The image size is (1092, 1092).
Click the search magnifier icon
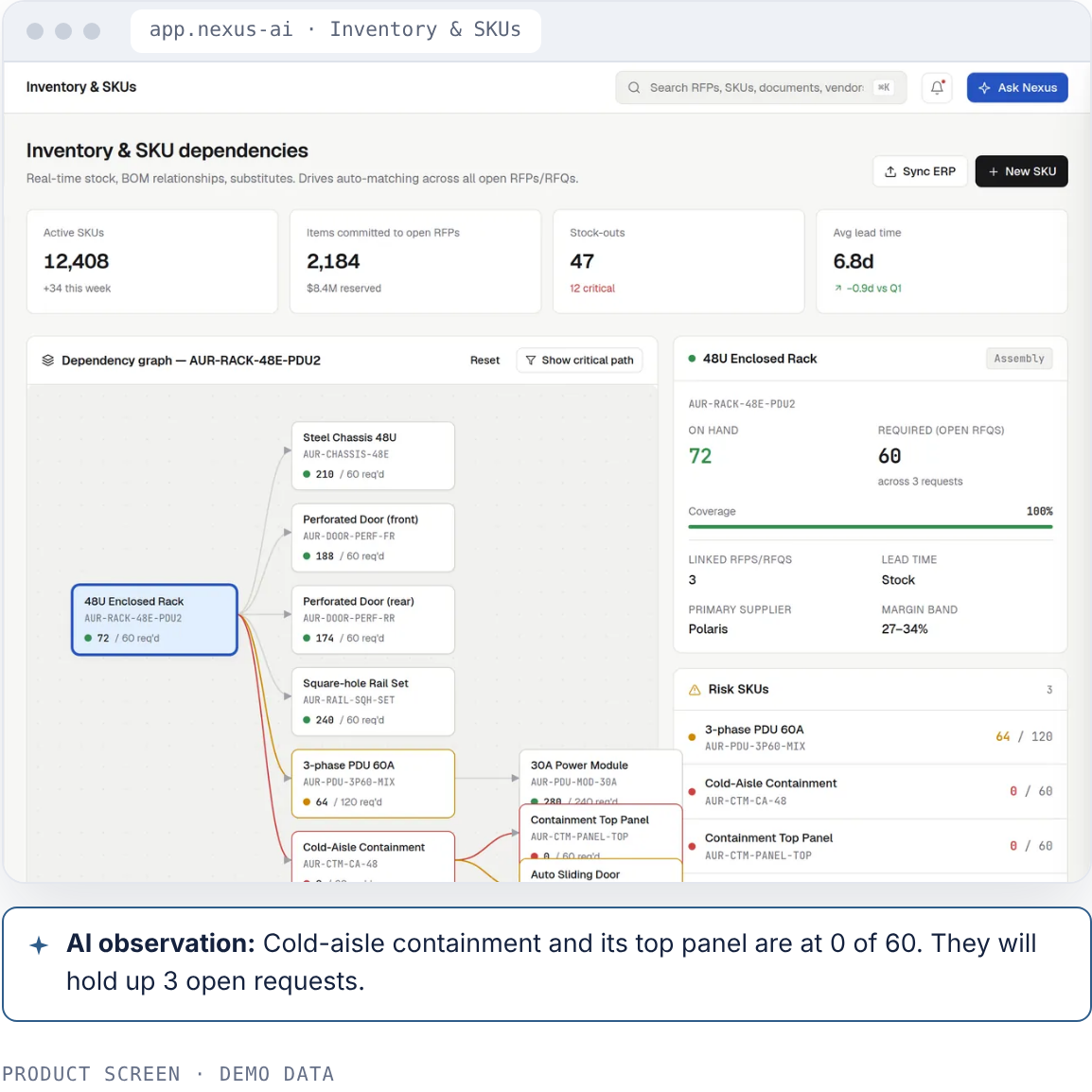(x=634, y=88)
